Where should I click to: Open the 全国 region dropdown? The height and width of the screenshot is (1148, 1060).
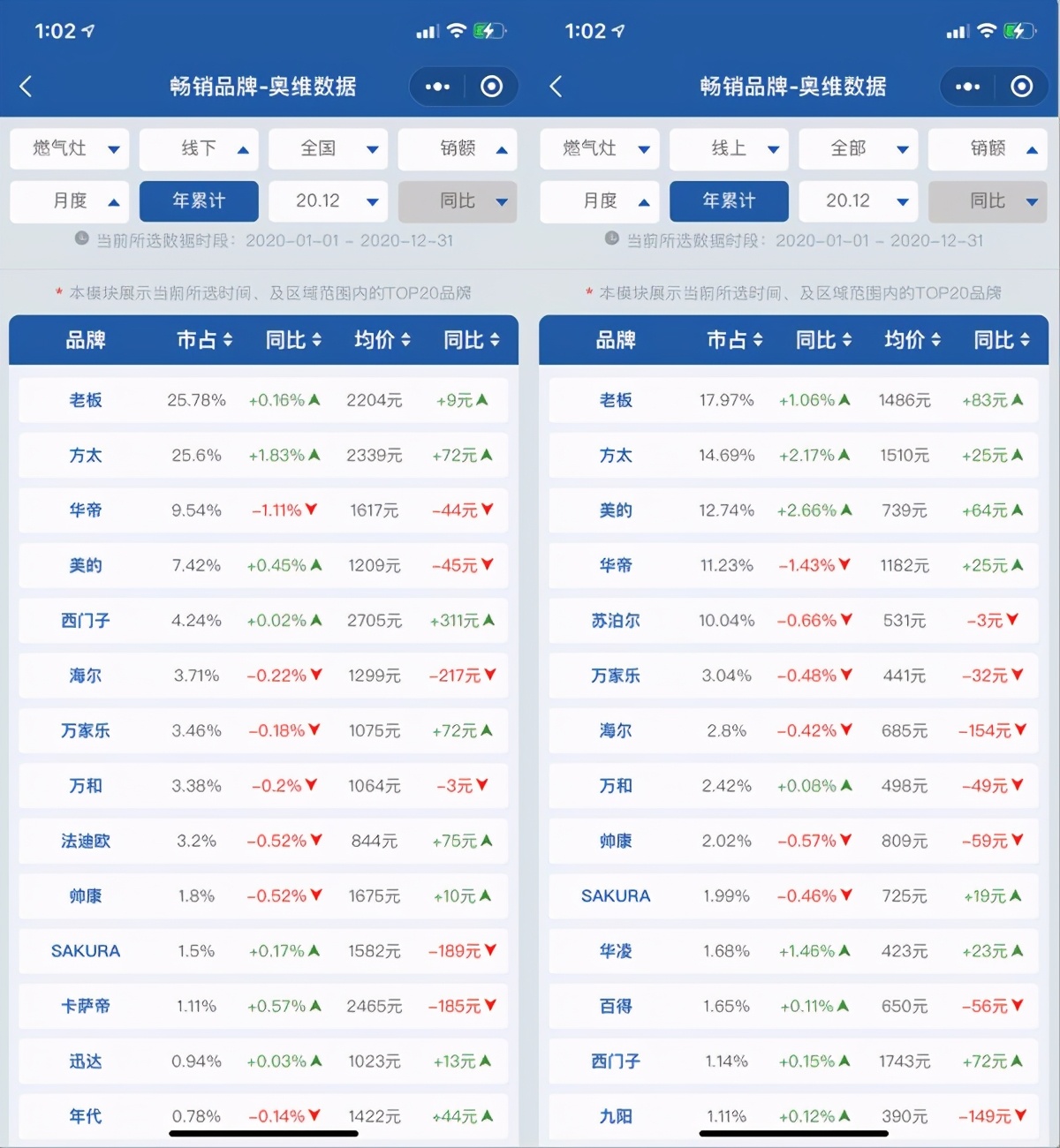pos(328,148)
